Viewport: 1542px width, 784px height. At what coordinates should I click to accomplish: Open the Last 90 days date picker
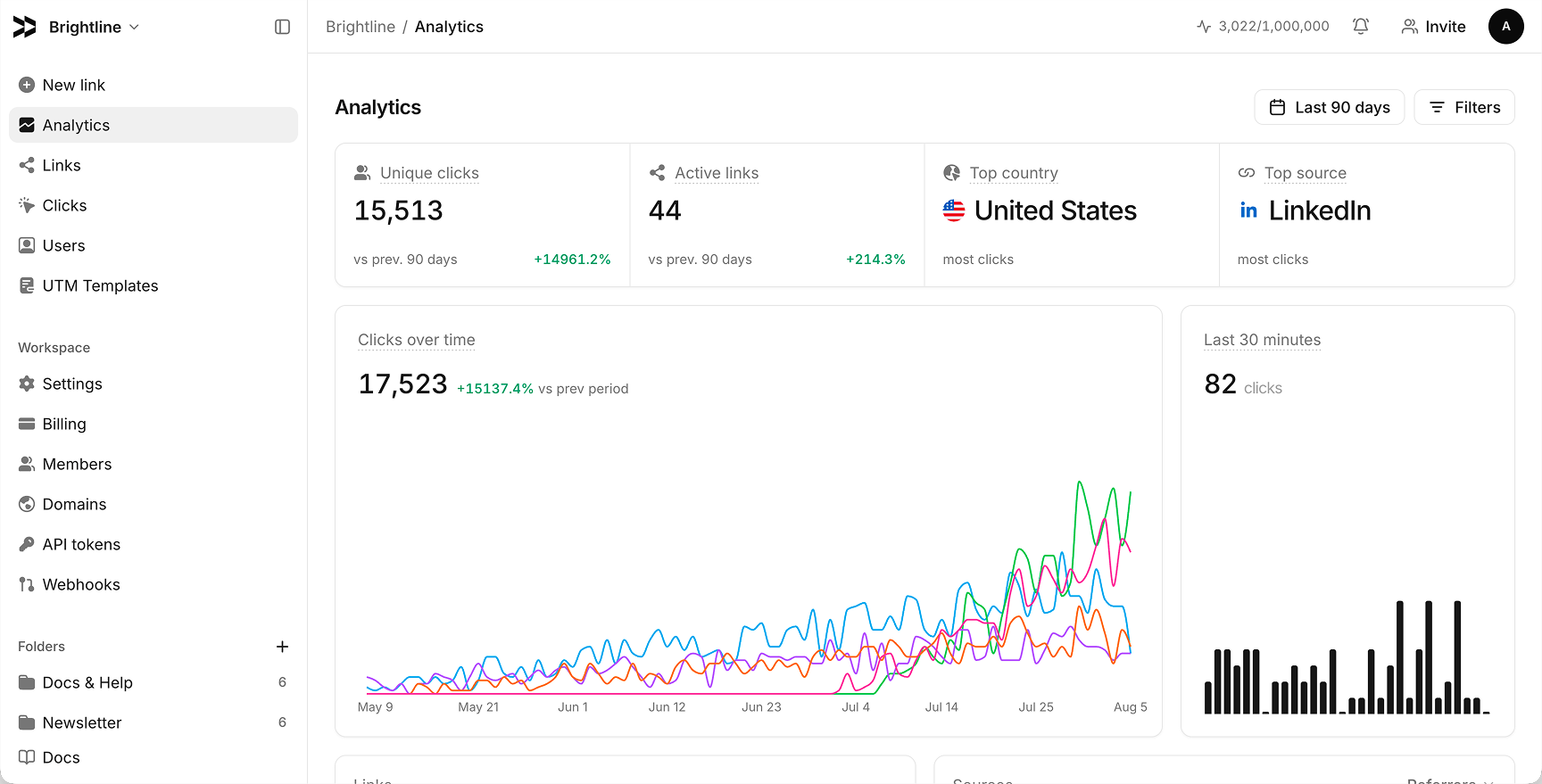pyautogui.click(x=1330, y=107)
